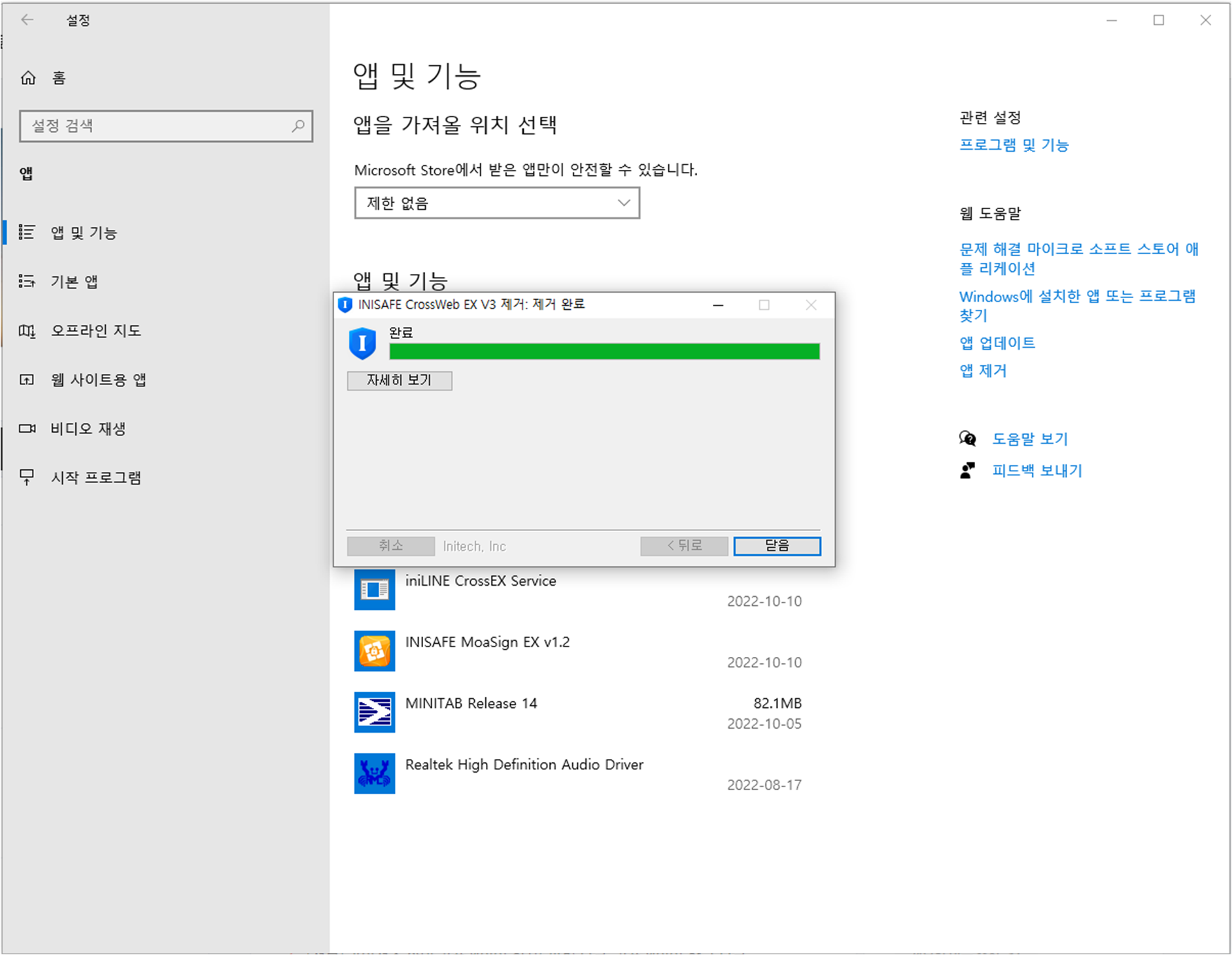
Task: Open the 프로그램 및 기능 link
Action: tap(1014, 145)
